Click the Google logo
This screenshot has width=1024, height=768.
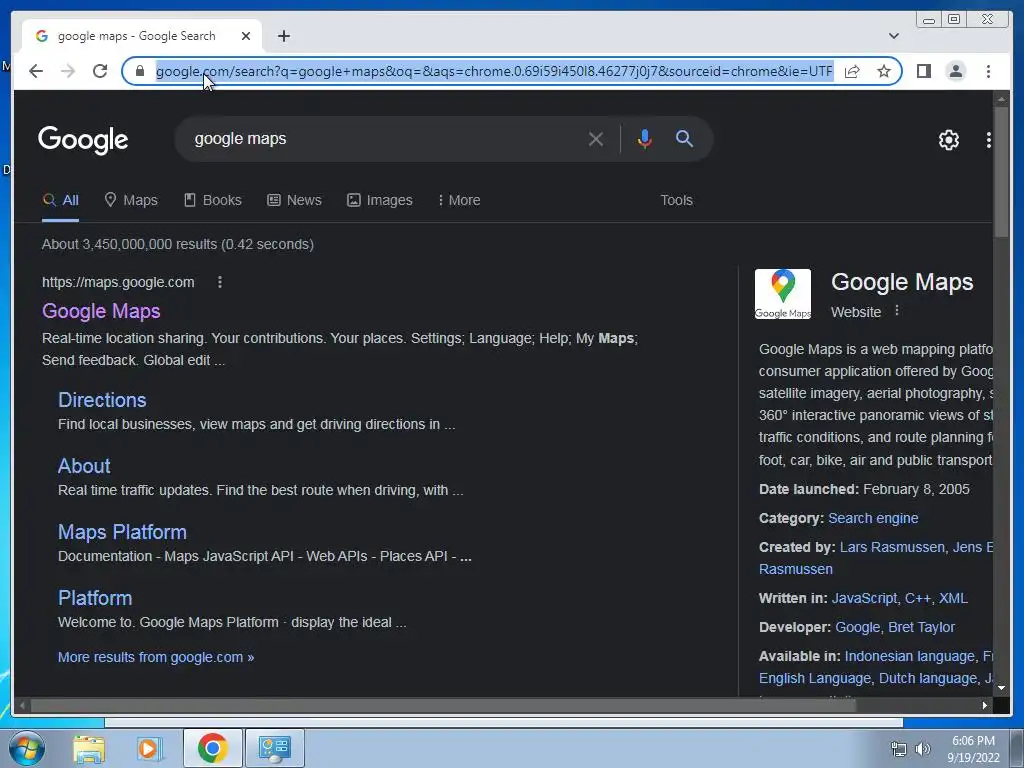click(83, 140)
